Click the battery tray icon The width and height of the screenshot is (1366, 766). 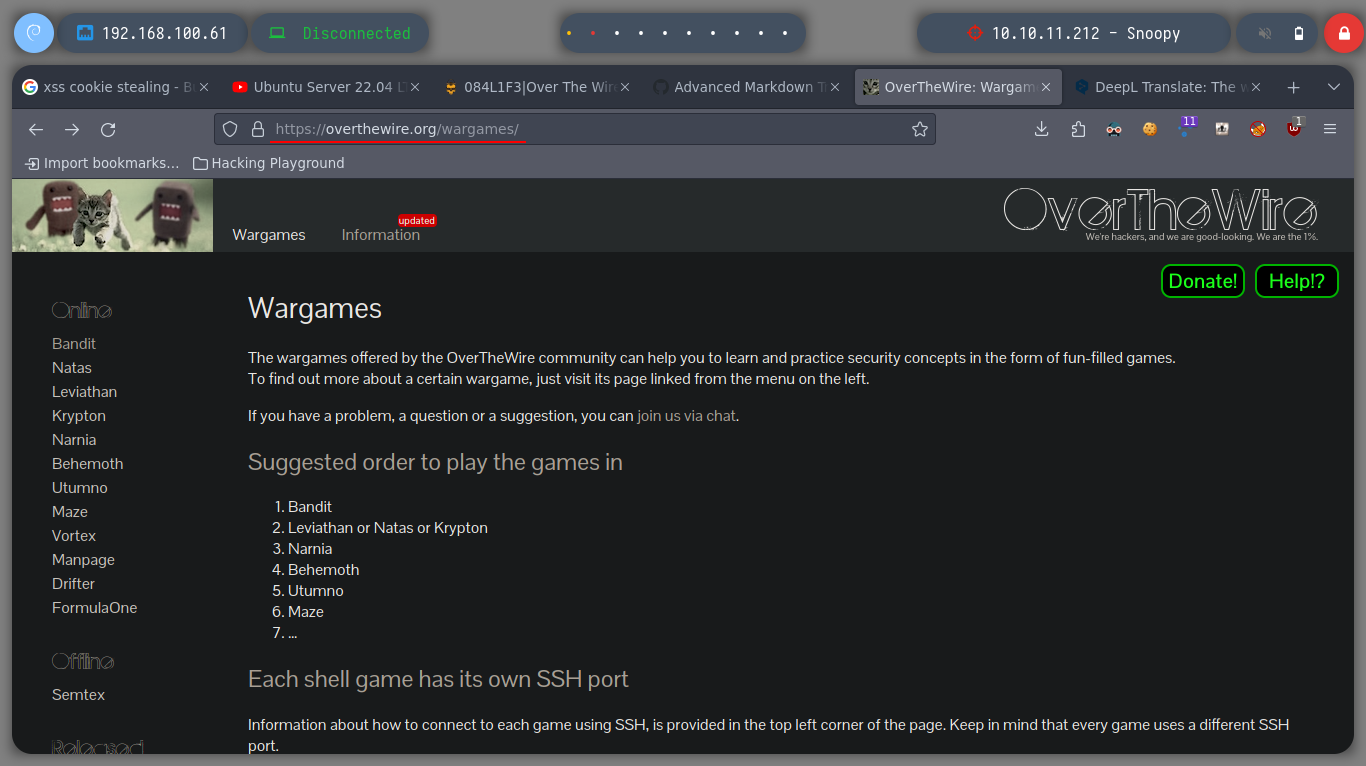(1298, 33)
